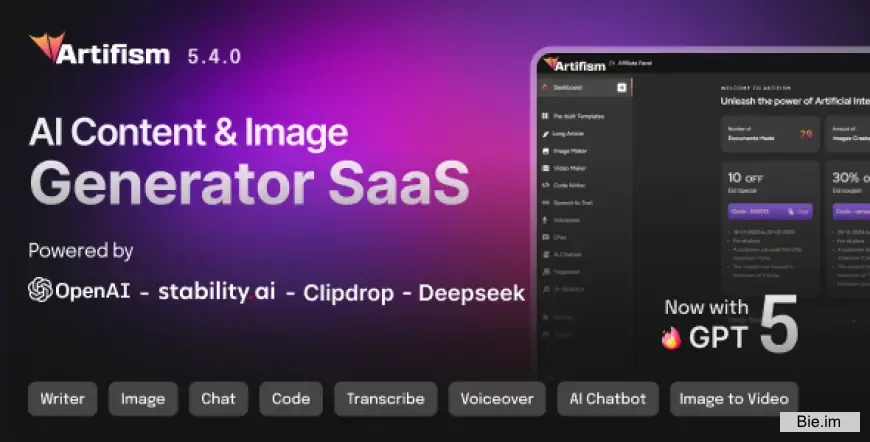Screen dimensions: 870x442
Task: Click the Pre-built Templates grid icon
Action: (x=545, y=116)
